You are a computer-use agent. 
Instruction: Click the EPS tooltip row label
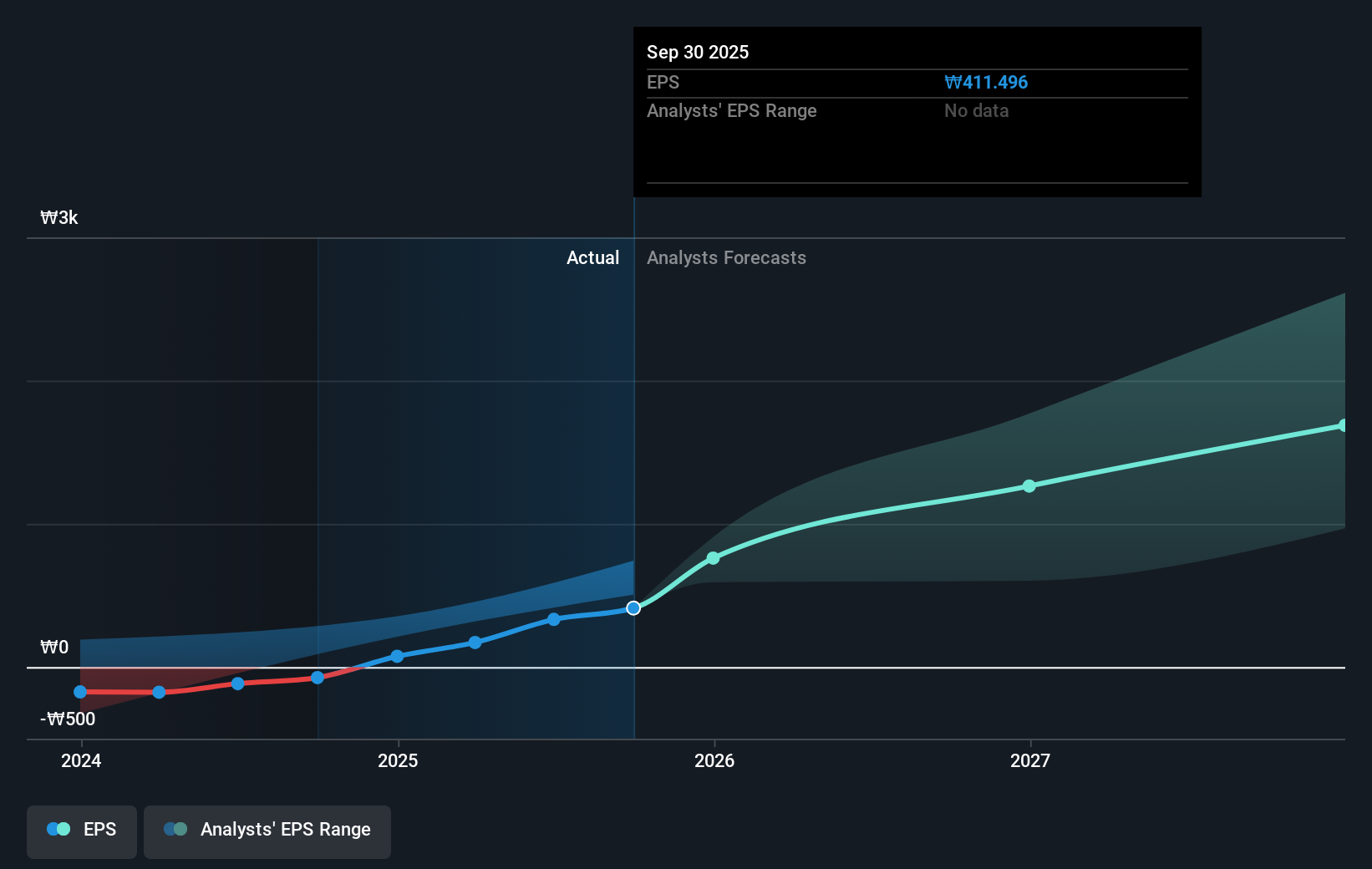663,83
